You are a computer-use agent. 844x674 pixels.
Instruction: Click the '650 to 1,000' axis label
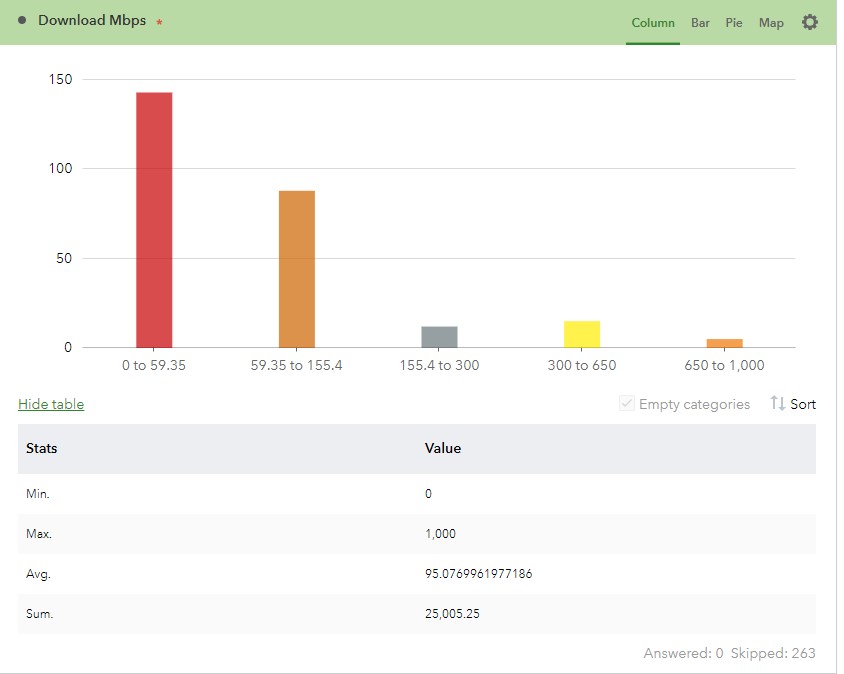(725, 366)
